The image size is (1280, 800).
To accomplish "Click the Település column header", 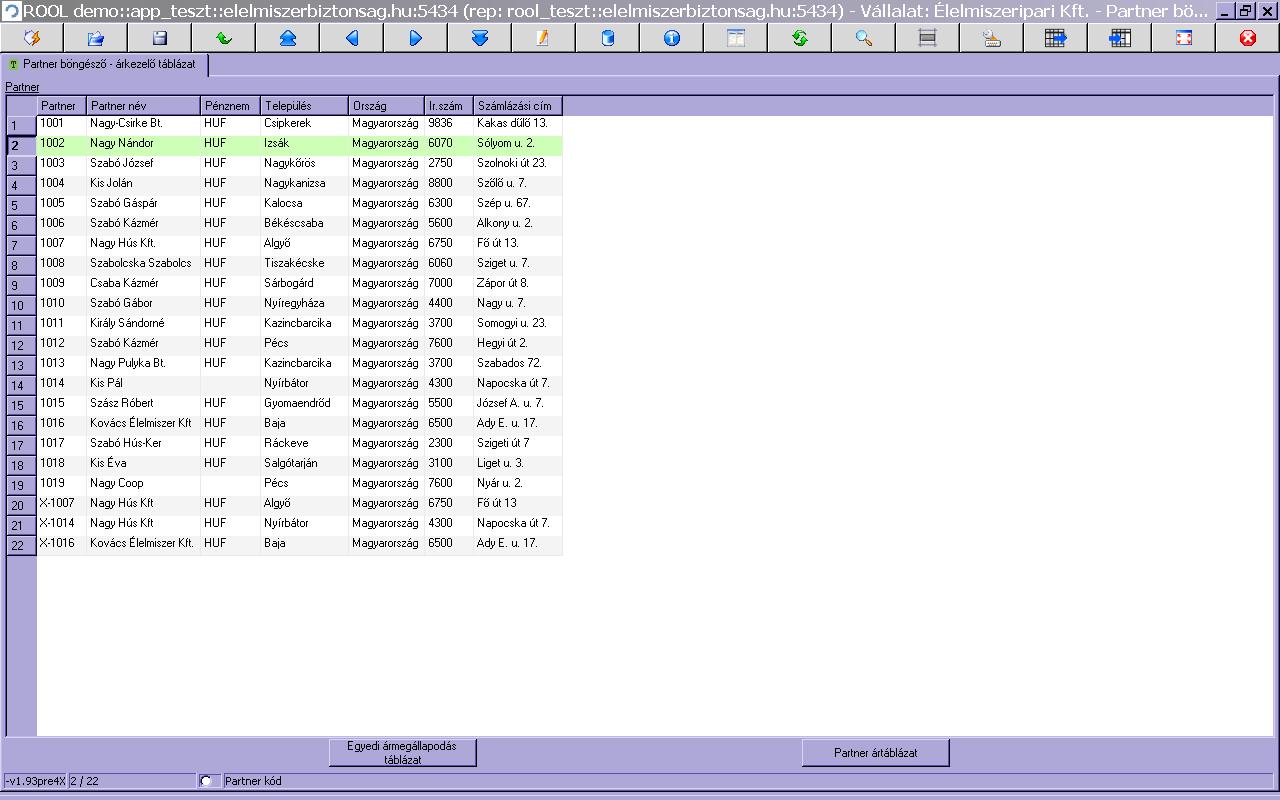I will click(304, 106).
